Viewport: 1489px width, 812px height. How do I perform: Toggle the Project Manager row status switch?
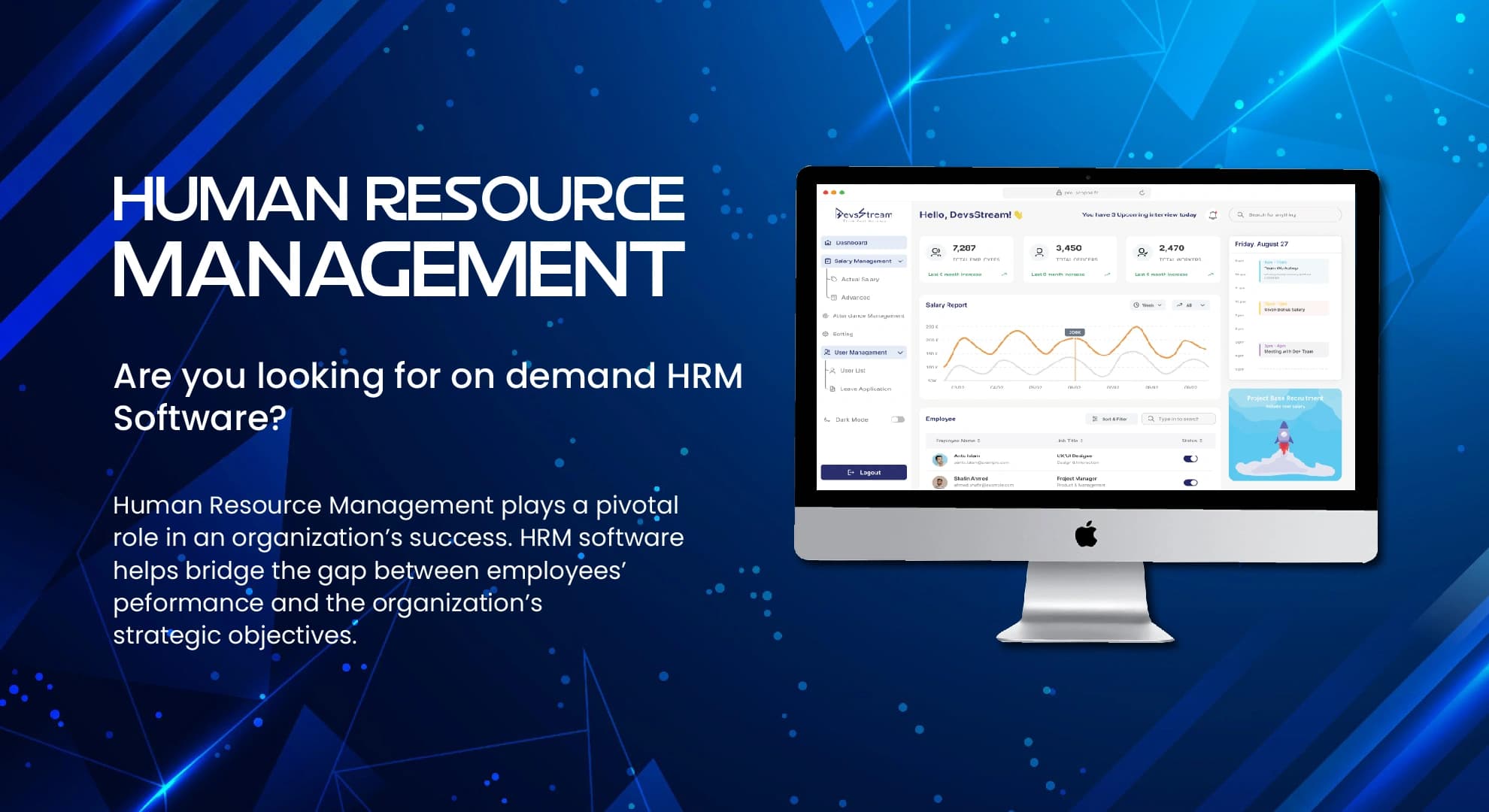pos(1190,483)
